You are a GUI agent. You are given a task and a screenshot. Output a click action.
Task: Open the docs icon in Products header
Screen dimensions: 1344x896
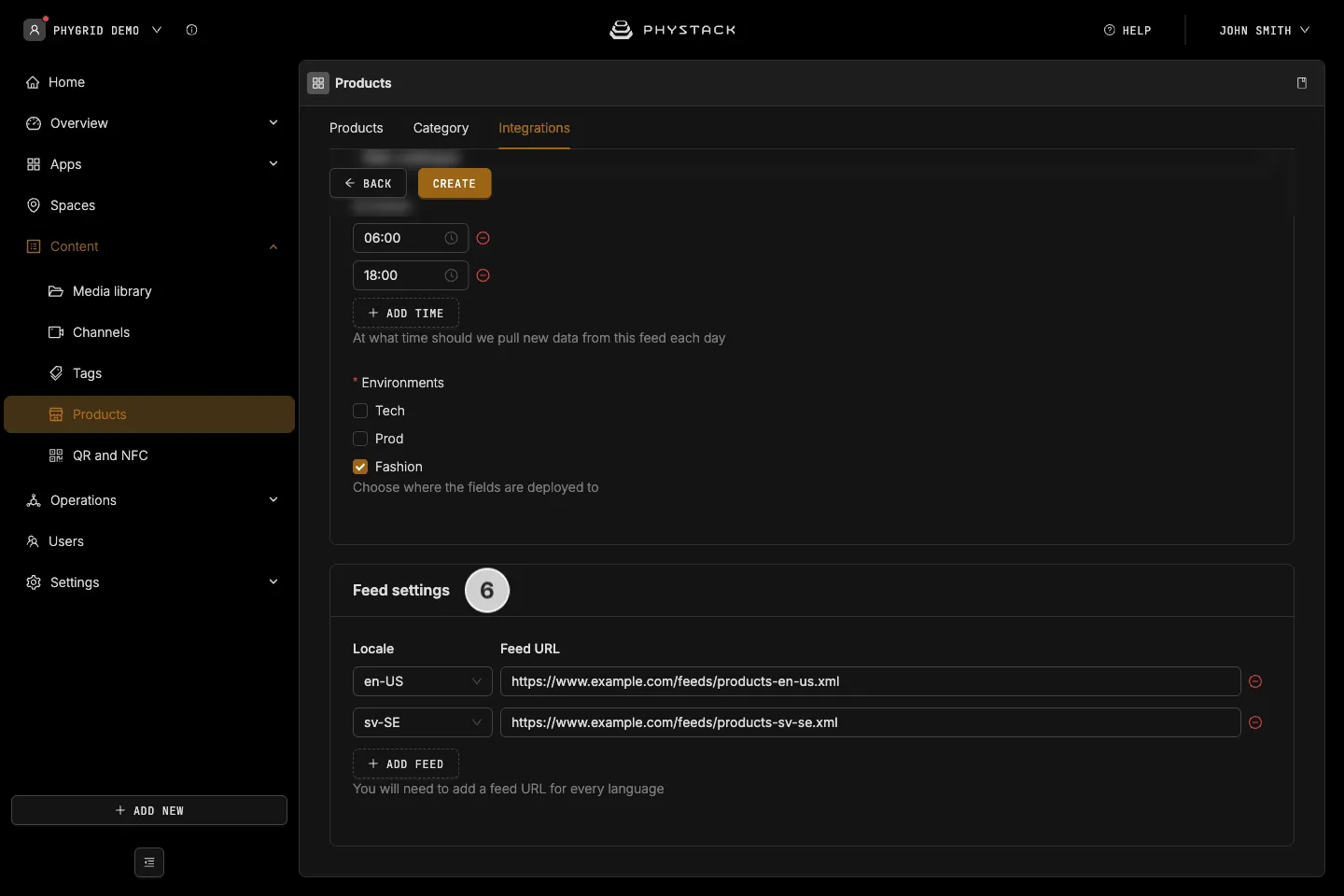pyautogui.click(x=1302, y=83)
